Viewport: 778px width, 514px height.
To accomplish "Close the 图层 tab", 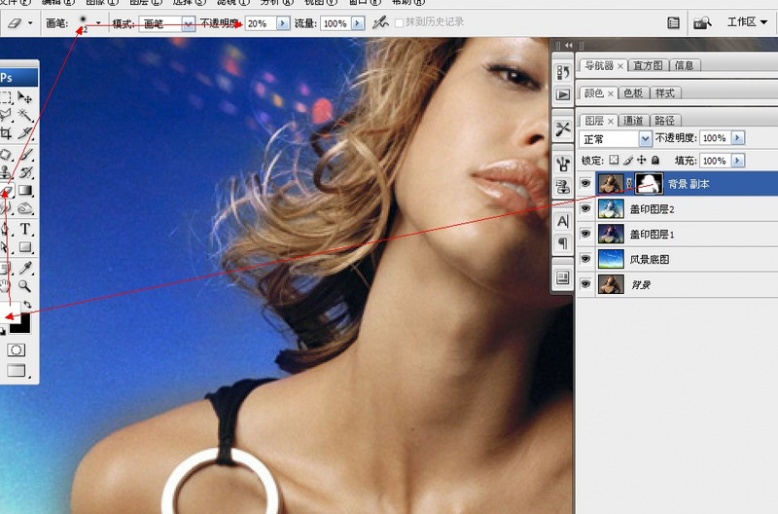I will point(610,121).
